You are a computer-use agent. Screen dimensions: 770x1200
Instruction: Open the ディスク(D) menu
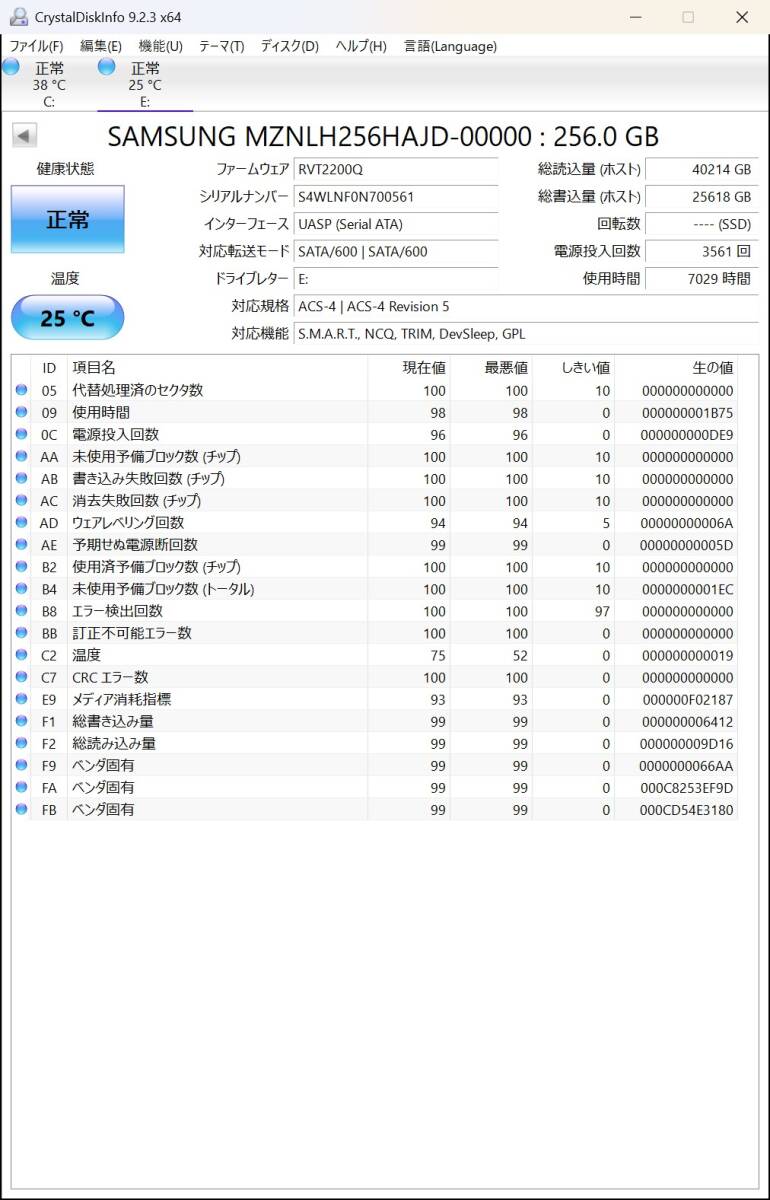tap(290, 46)
